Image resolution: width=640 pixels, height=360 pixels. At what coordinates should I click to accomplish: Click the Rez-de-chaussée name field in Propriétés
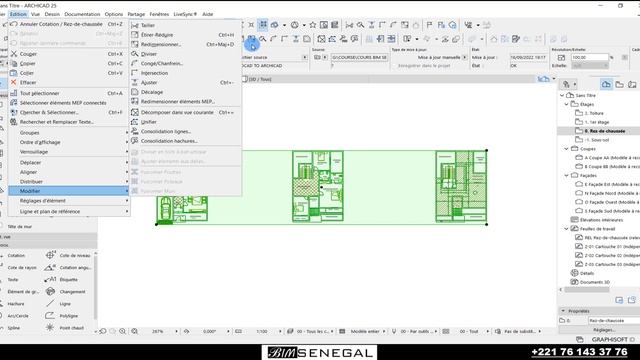pos(614,320)
